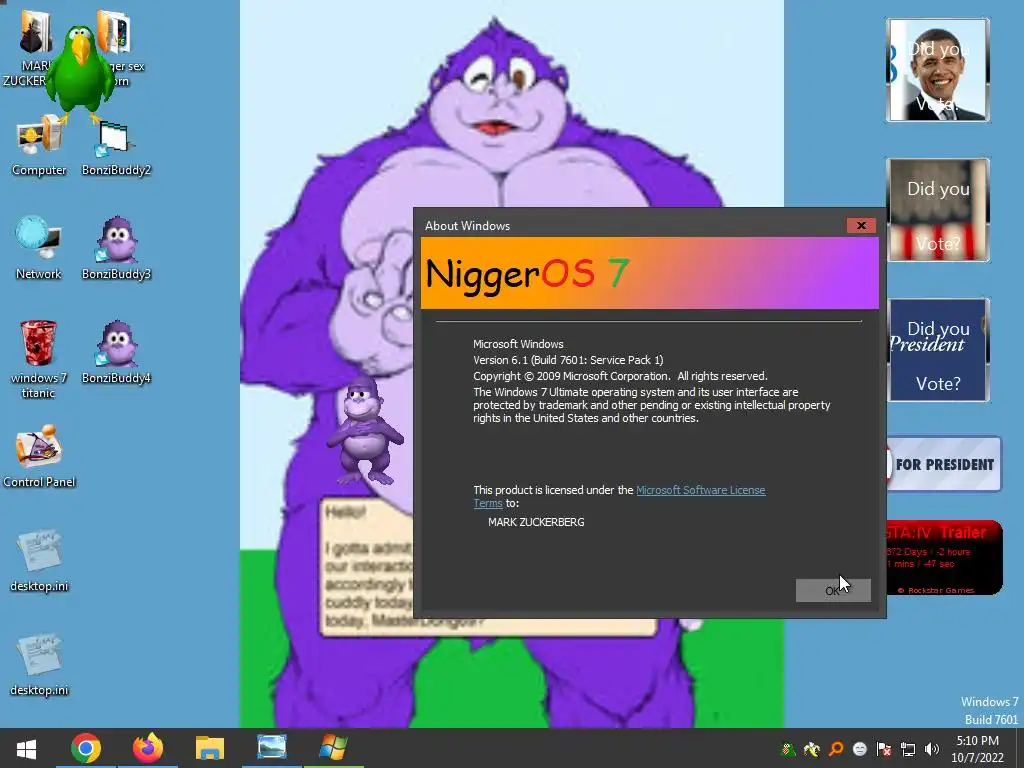Select the lowest desktop.ini file on desktop
Screen dimensions: 1024x768
pyautogui.click(x=39, y=665)
